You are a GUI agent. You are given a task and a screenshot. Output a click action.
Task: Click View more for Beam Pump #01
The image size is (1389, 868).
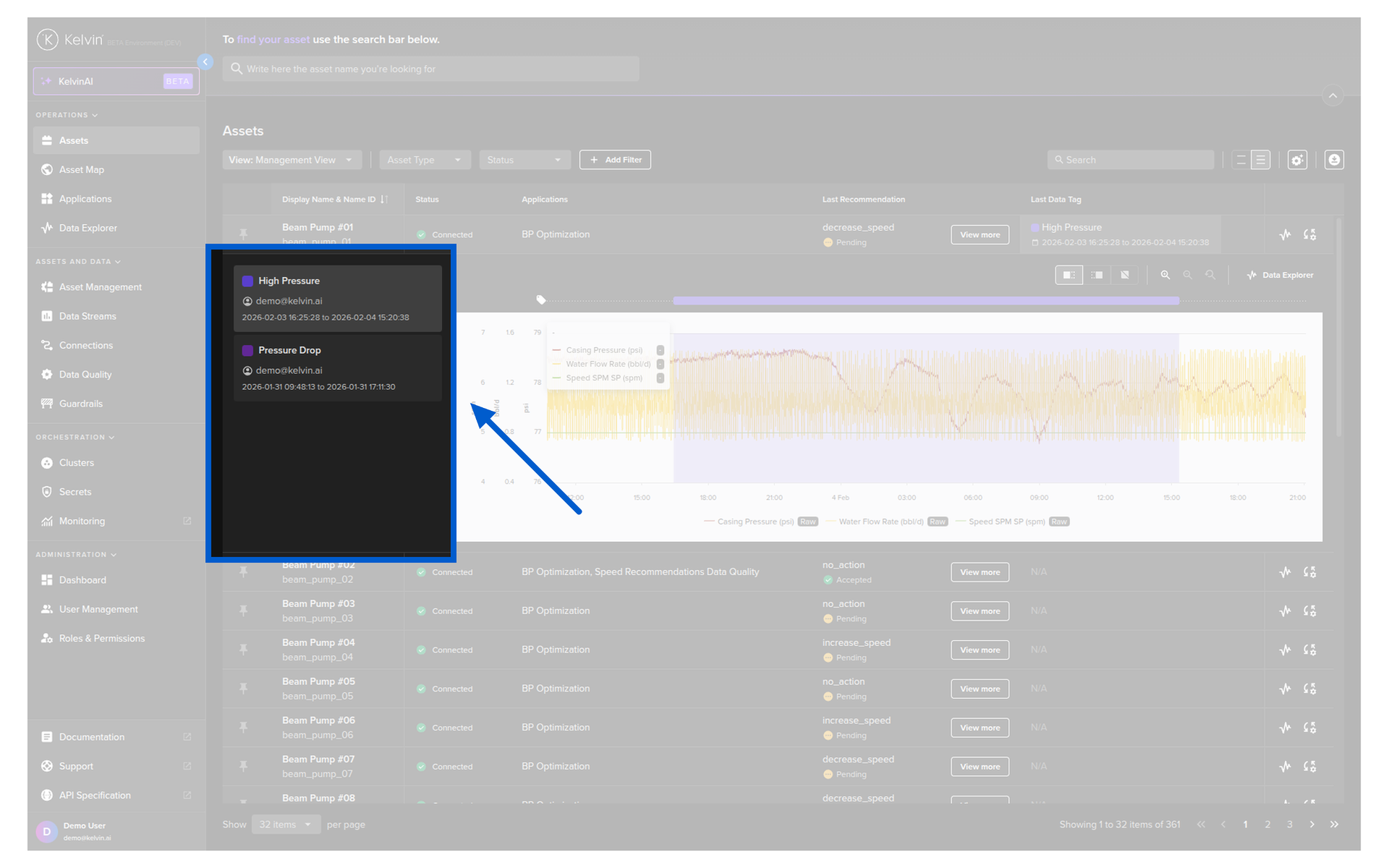pos(980,235)
